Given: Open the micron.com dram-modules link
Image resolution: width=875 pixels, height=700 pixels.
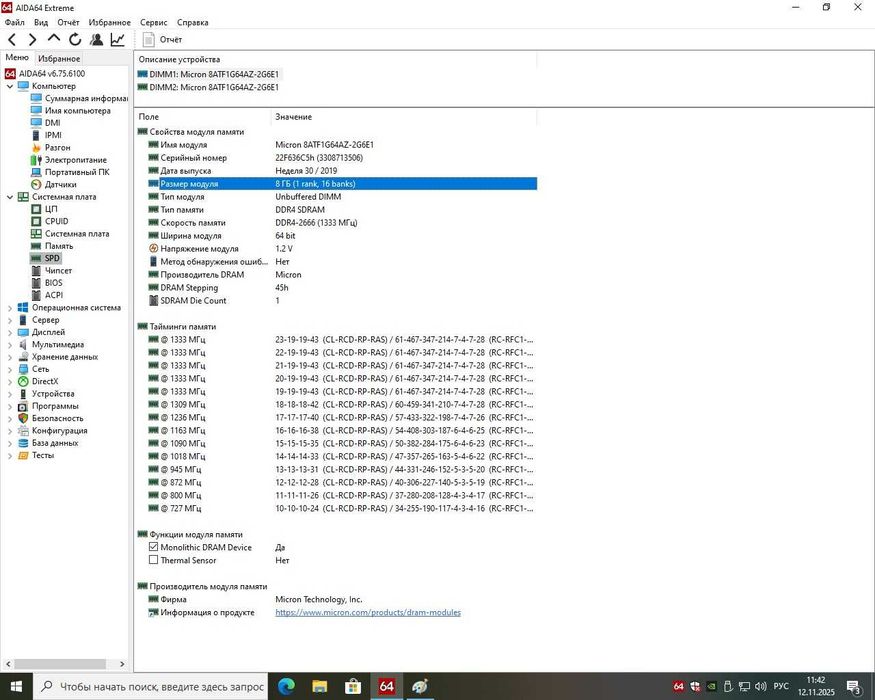Looking at the screenshot, I should (368, 612).
